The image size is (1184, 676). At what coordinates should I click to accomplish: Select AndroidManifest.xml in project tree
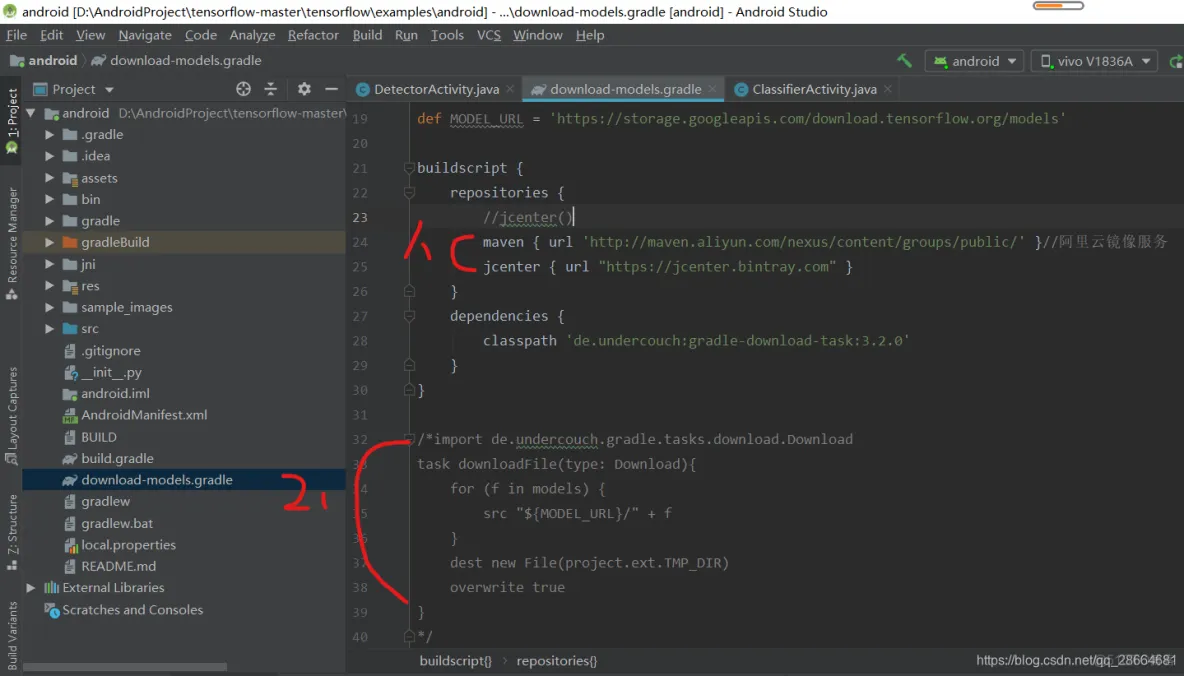[144, 415]
